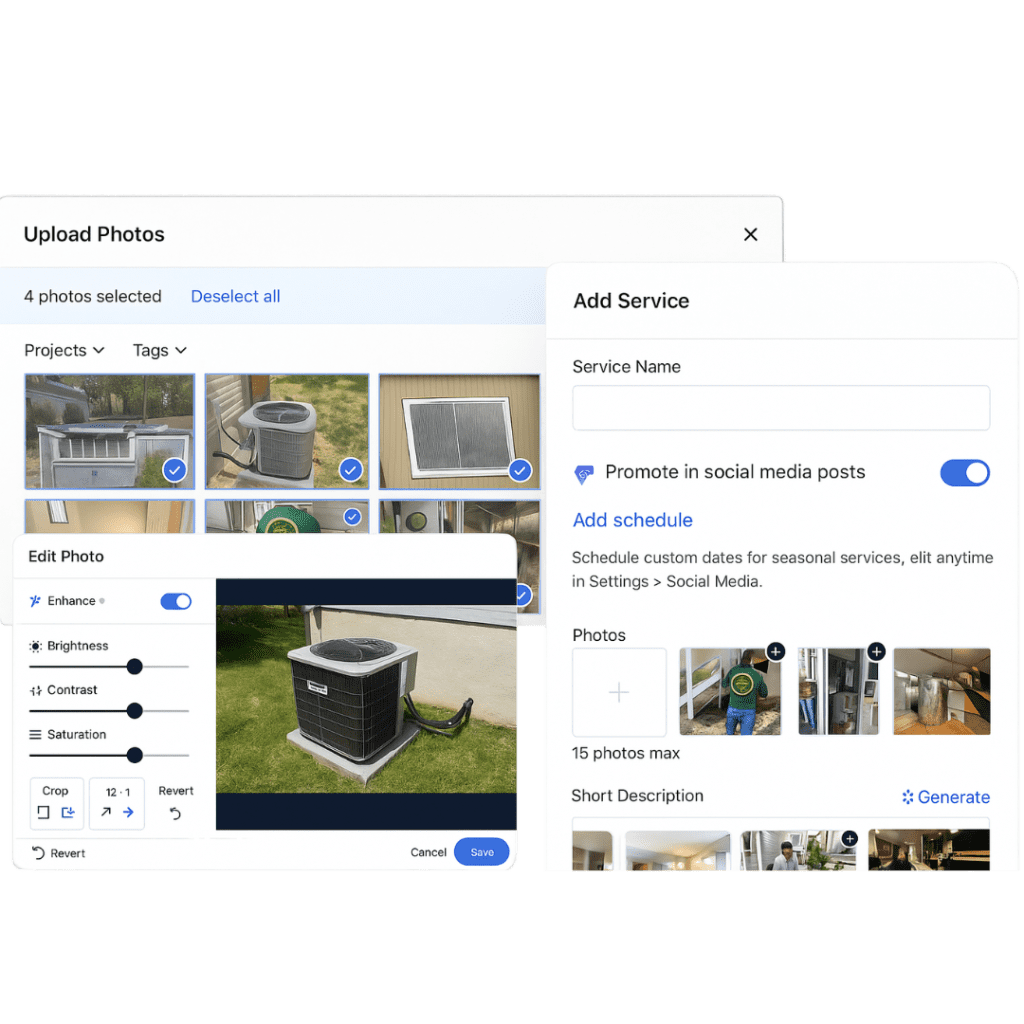Cancel the photo edit

tap(428, 852)
